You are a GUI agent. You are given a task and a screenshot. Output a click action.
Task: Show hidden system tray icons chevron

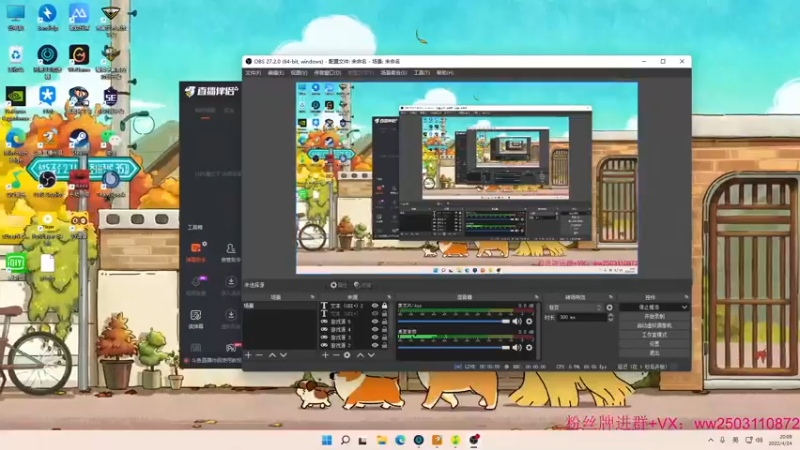pyautogui.click(x=711, y=440)
